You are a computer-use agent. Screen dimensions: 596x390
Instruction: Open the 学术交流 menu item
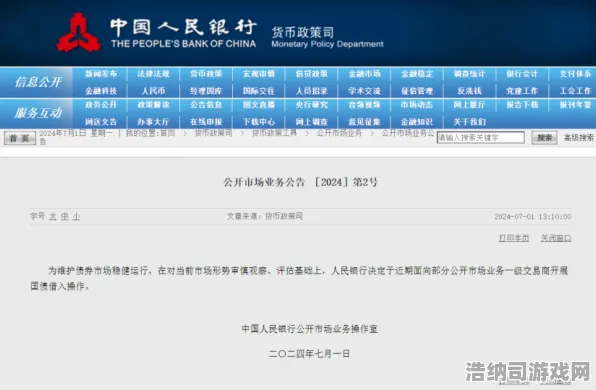coord(365,91)
